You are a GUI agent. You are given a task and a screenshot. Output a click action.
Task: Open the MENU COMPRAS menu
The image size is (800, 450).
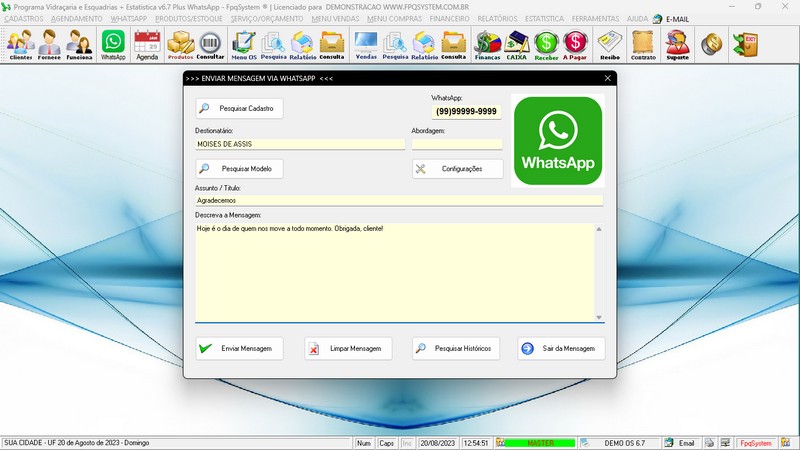pos(394,19)
